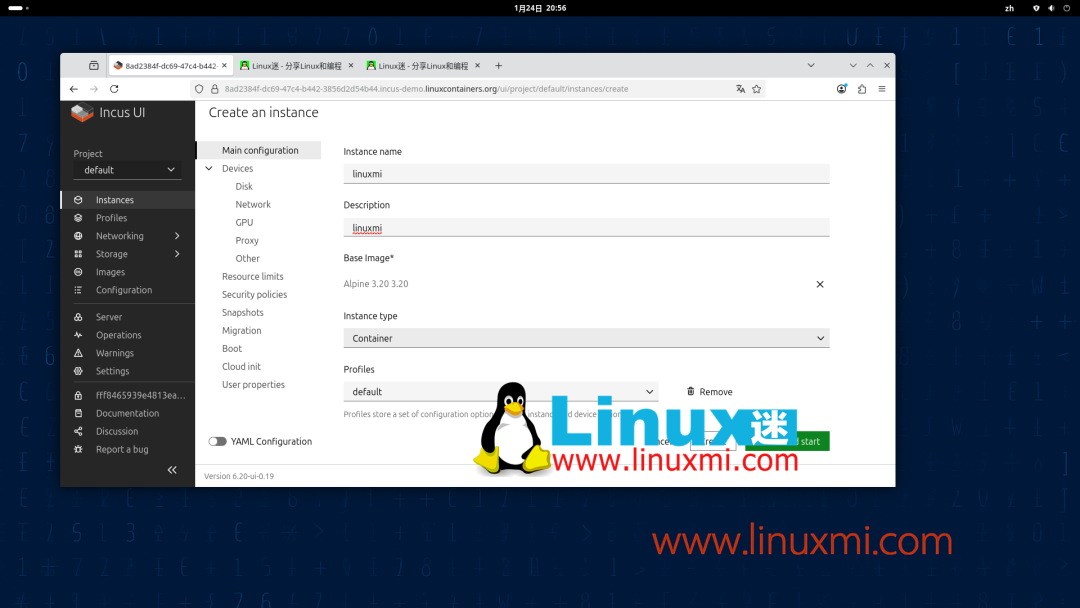Open the Documentation book icon

[x=78, y=413]
